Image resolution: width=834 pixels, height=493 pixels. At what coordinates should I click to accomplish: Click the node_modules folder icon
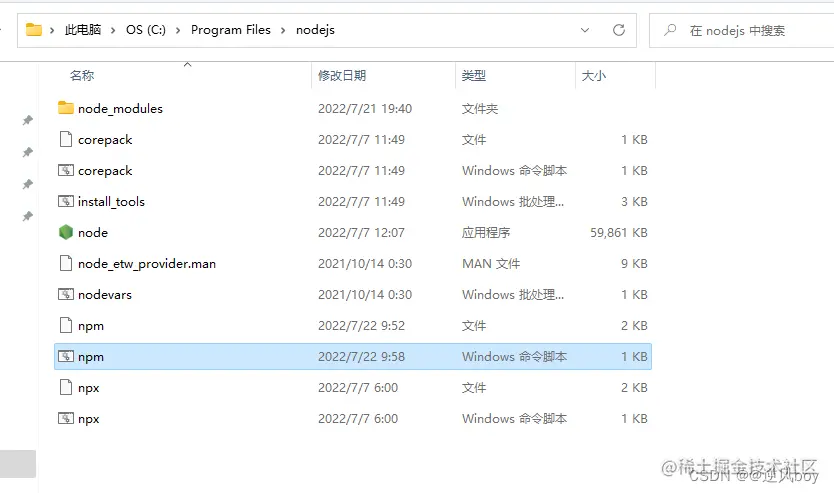[65, 108]
